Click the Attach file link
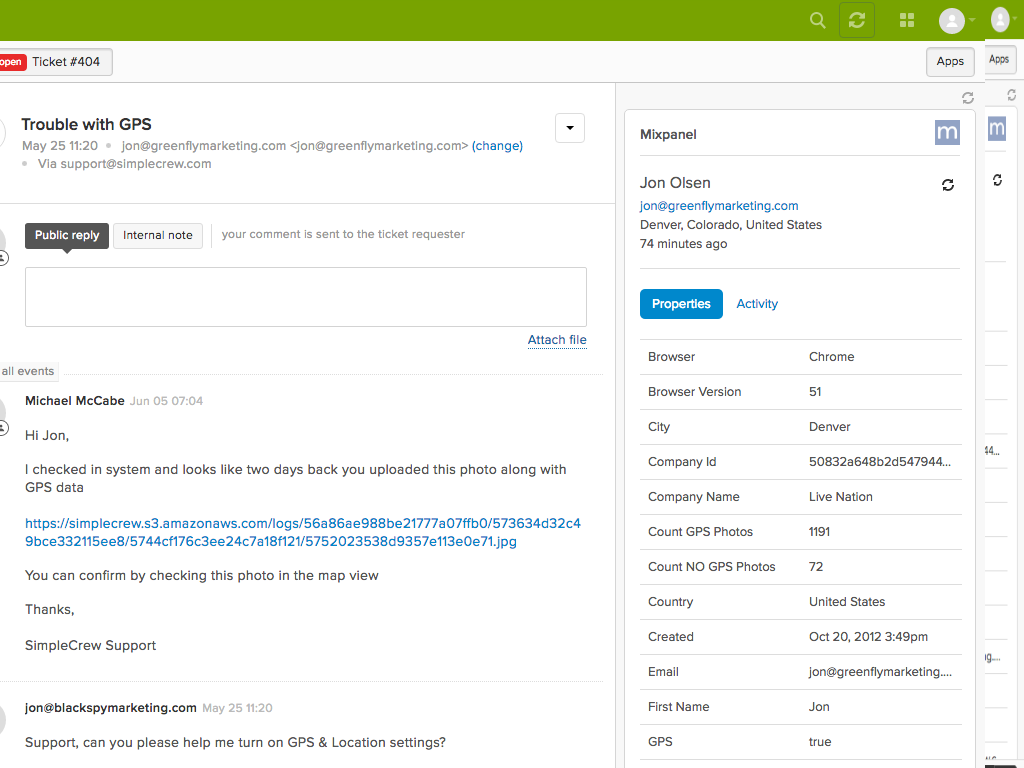 point(556,340)
